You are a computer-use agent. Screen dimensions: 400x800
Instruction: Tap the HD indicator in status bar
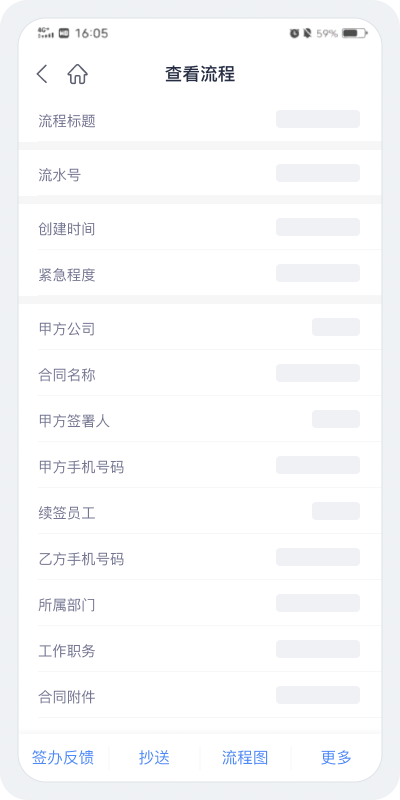[64, 34]
